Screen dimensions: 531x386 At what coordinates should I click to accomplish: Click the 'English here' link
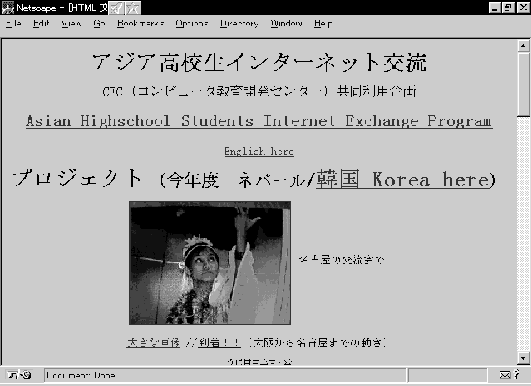point(259,151)
